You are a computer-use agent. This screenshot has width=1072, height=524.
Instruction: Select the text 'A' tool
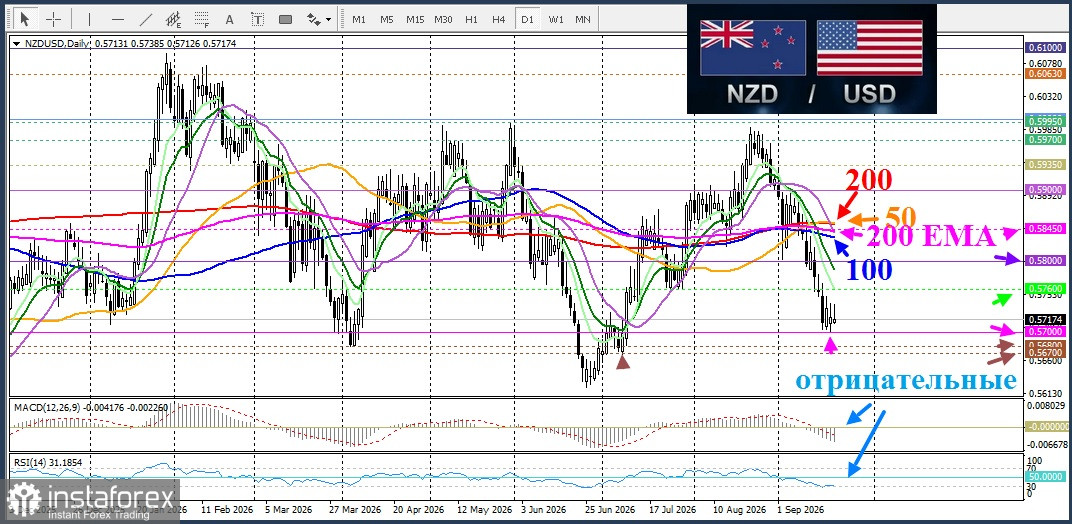(x=229, y=18)
